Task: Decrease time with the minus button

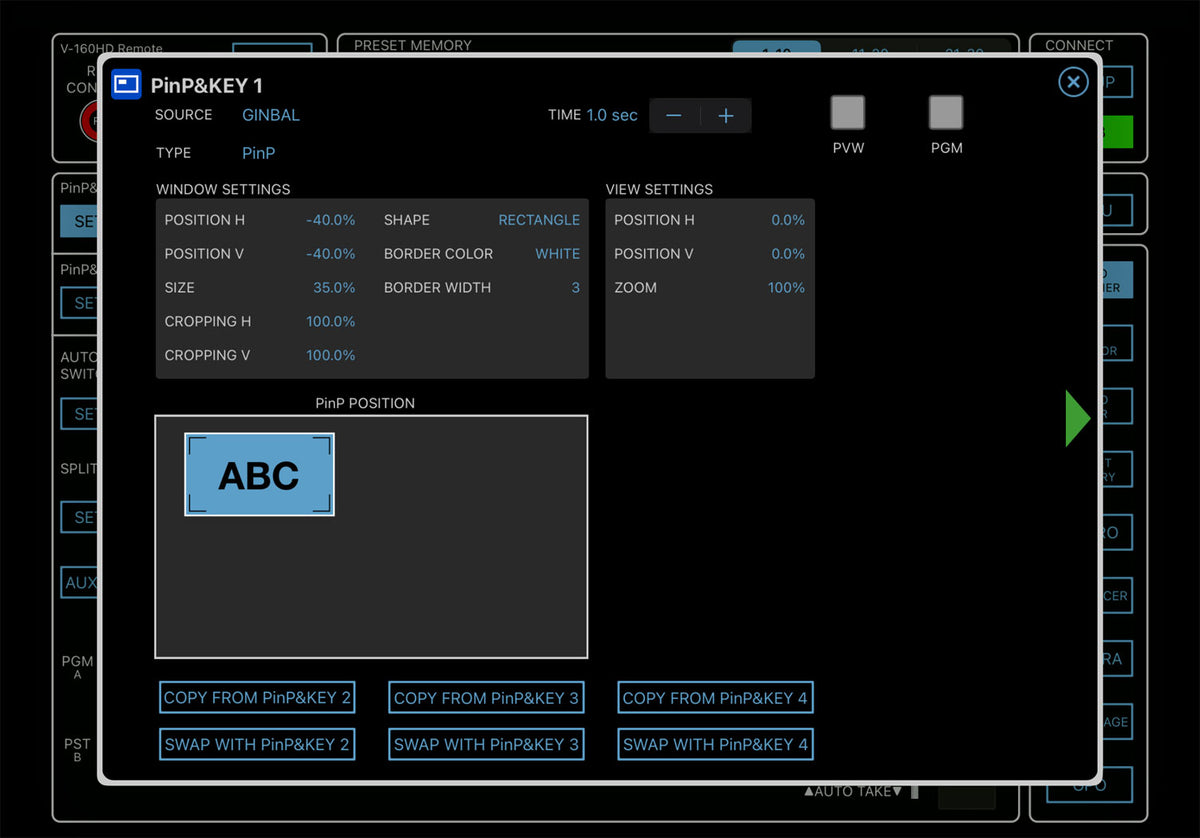Action: [x=674, y=116]
